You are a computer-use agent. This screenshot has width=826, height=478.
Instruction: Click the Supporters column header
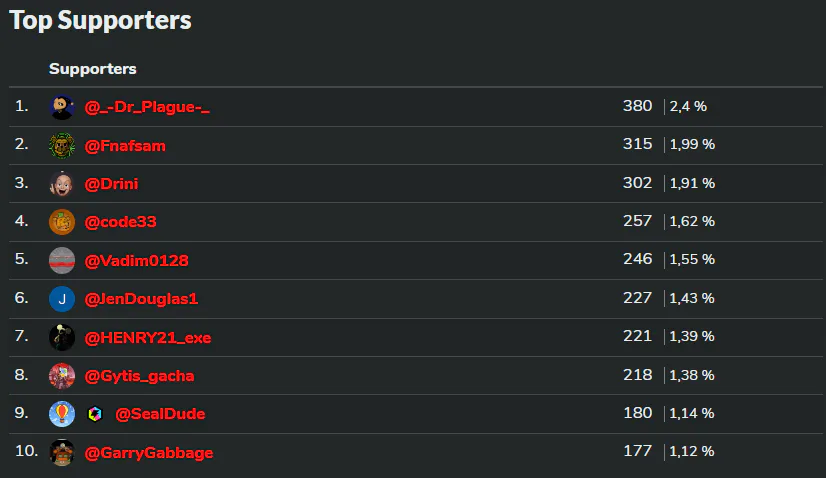pos(93,69)
